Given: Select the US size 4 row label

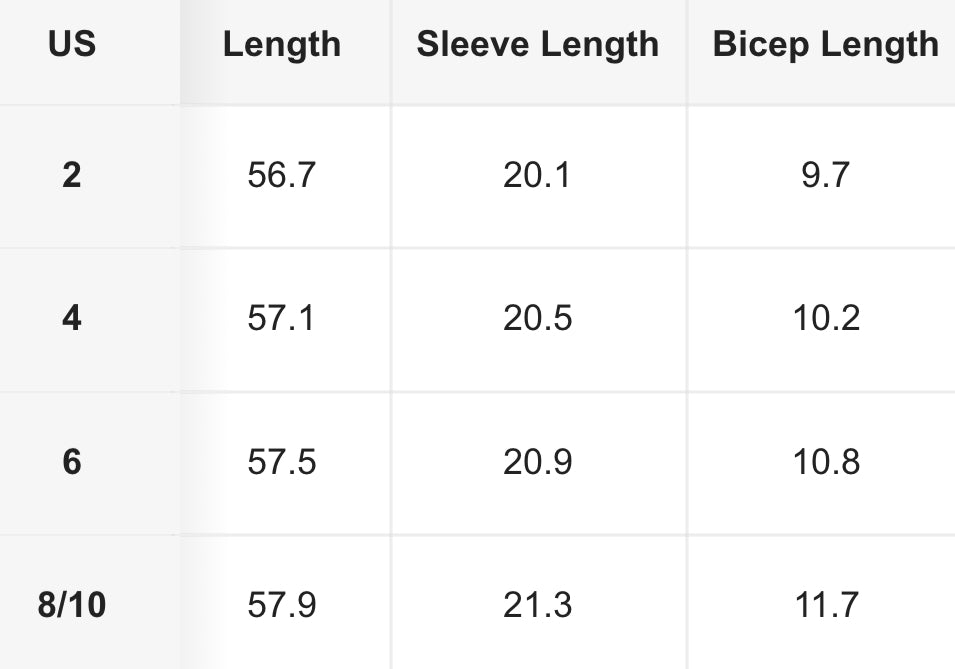Looking at the screenshot, I should [x=72, y=319].
